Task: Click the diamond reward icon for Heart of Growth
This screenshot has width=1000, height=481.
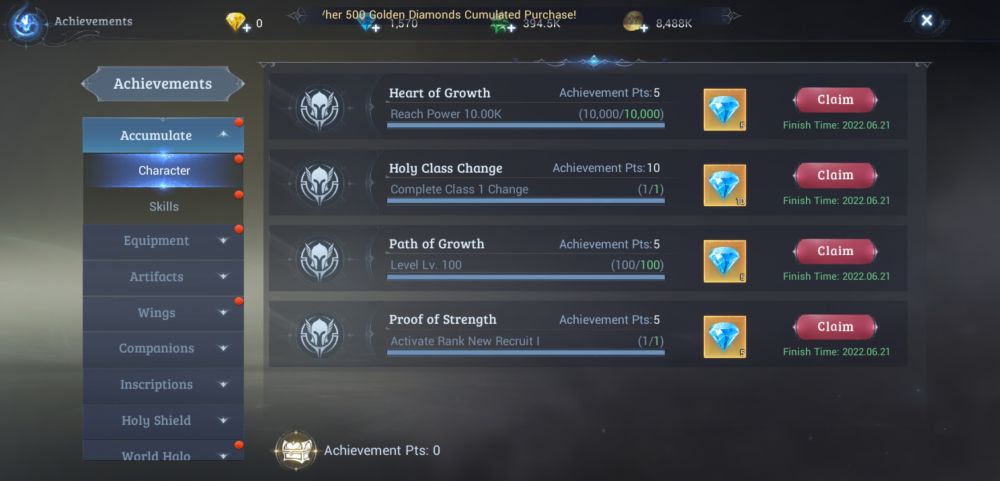Action: 724,110
